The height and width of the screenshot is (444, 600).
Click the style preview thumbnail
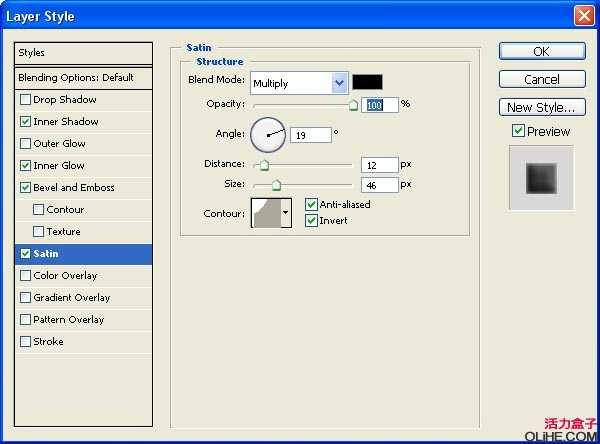click(541, 178)
